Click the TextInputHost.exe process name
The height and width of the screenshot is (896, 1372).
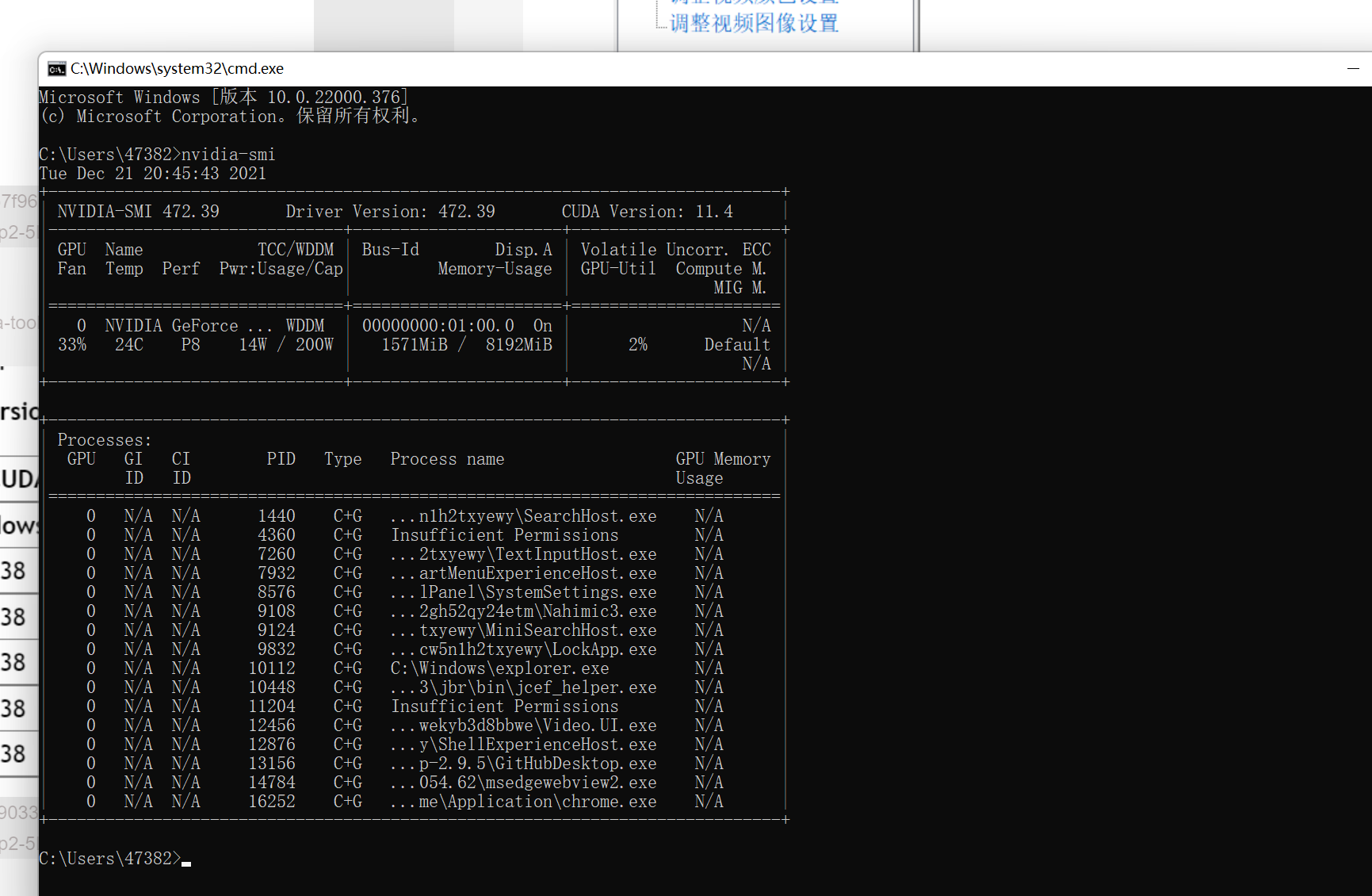tap(523, 554)
